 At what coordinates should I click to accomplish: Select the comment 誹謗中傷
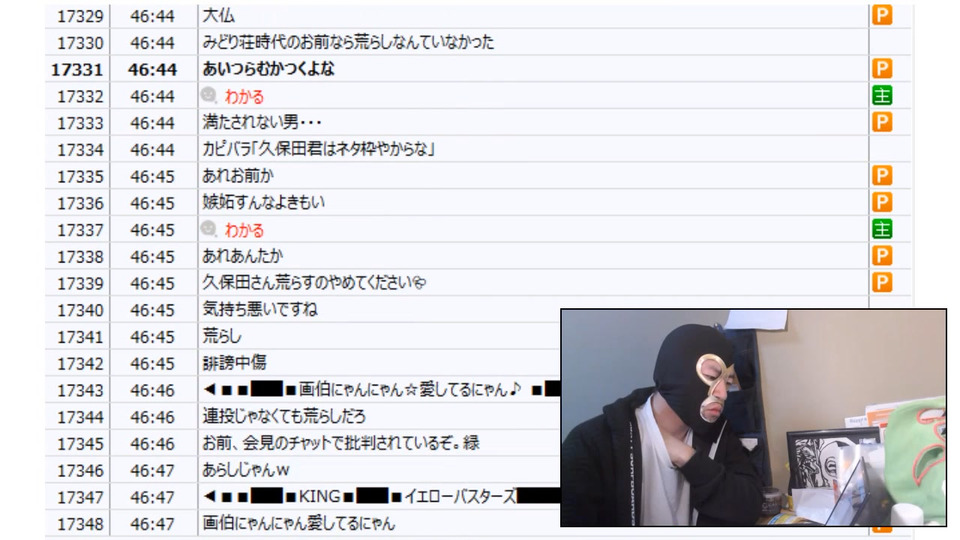point(234,363)
